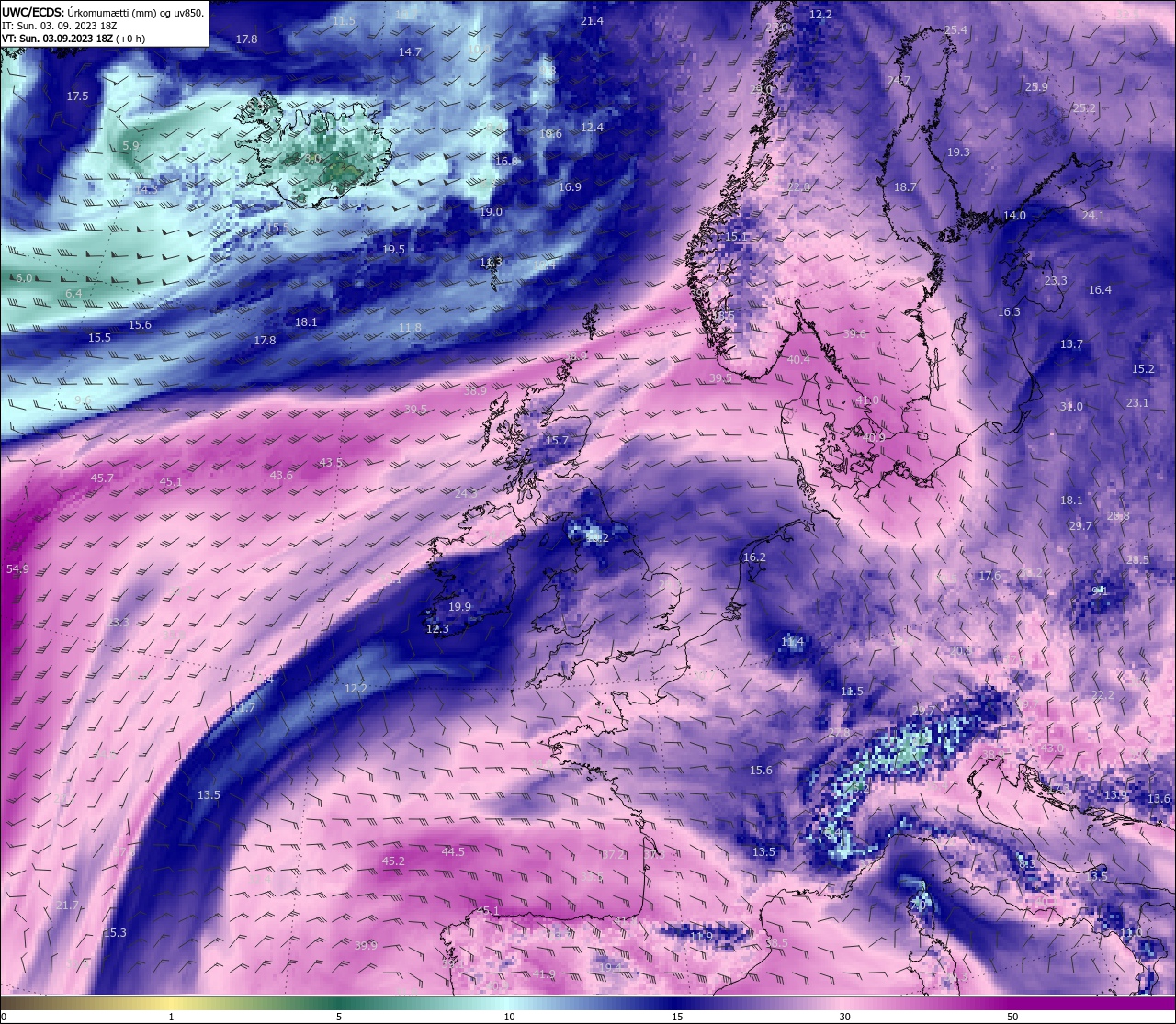Click the 24.7 map value
Image resolution: width=1176 pixels, height=1024 pixels.
click(x=899, y=81)
